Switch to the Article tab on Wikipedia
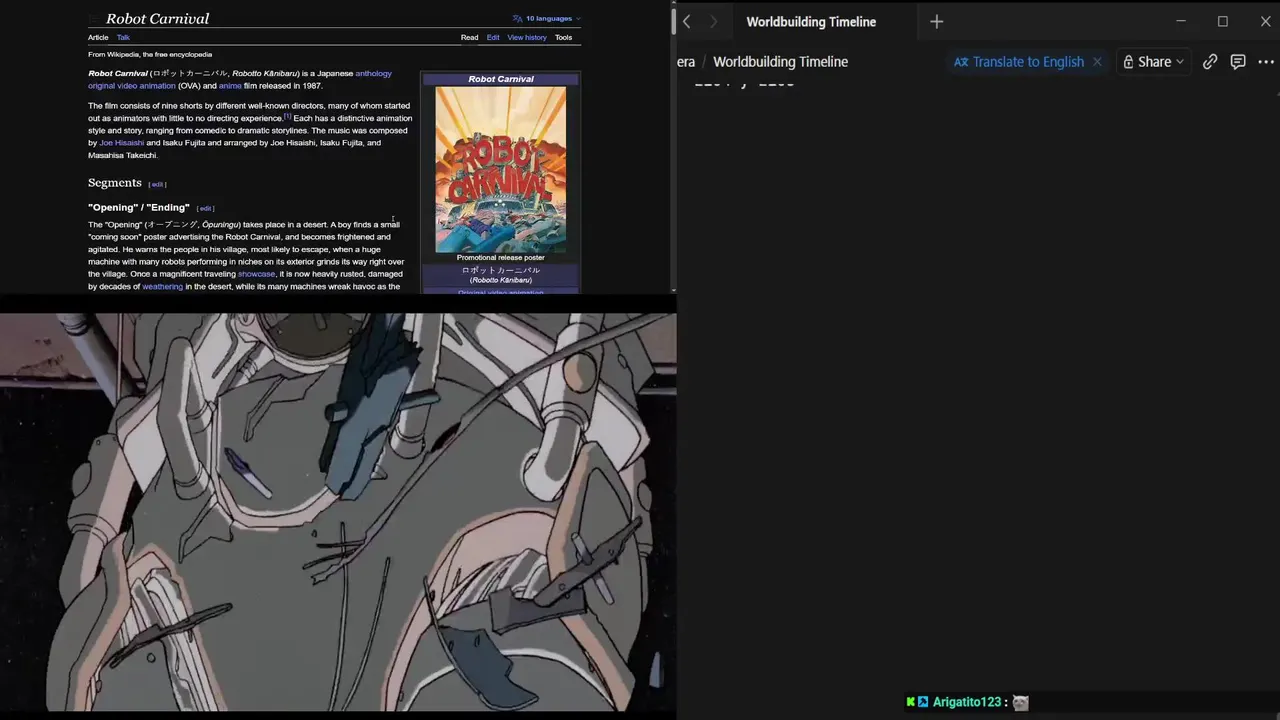Screen dimensions: 1280x720 pos(98,37)
